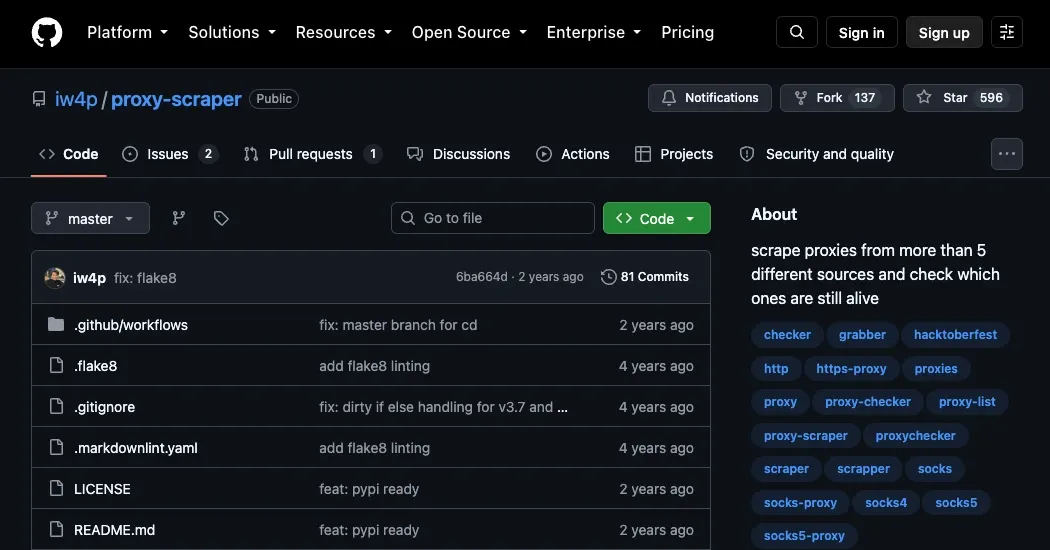Open the .gitignore file
The height and width of the screenshot is (550, 1050).
click(104, 407)
